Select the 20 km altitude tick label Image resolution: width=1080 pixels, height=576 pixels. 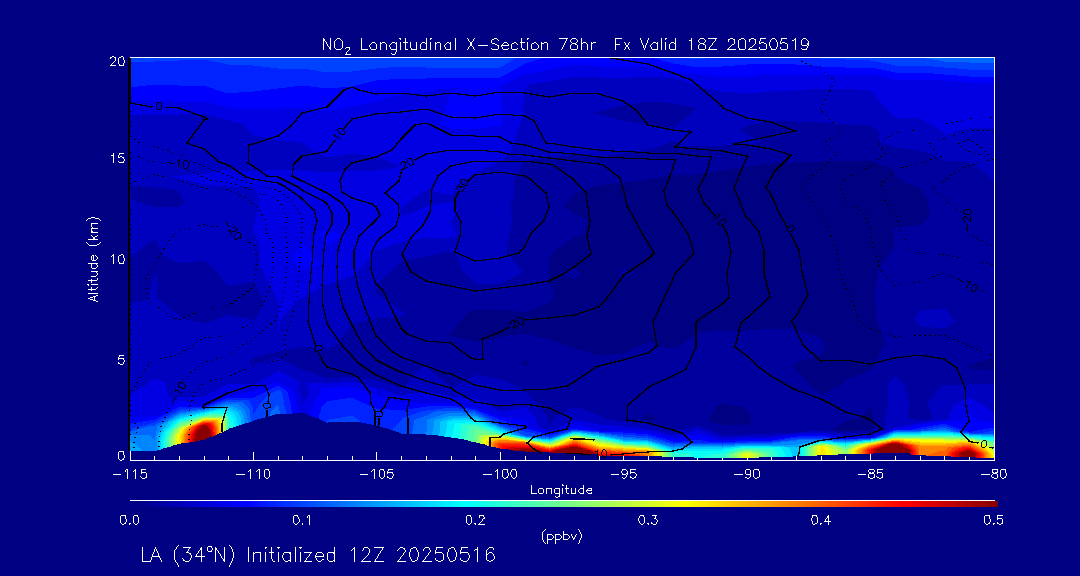coord(116,61)
